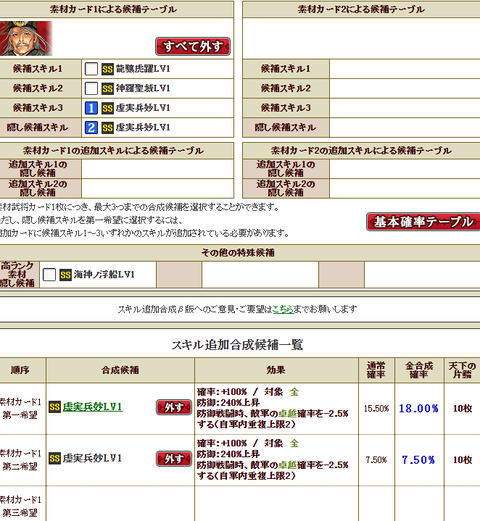Click the その他の特殊候補 section header
Image resolution: width=480 pixels, height=521 pixels.
(238, 253)
